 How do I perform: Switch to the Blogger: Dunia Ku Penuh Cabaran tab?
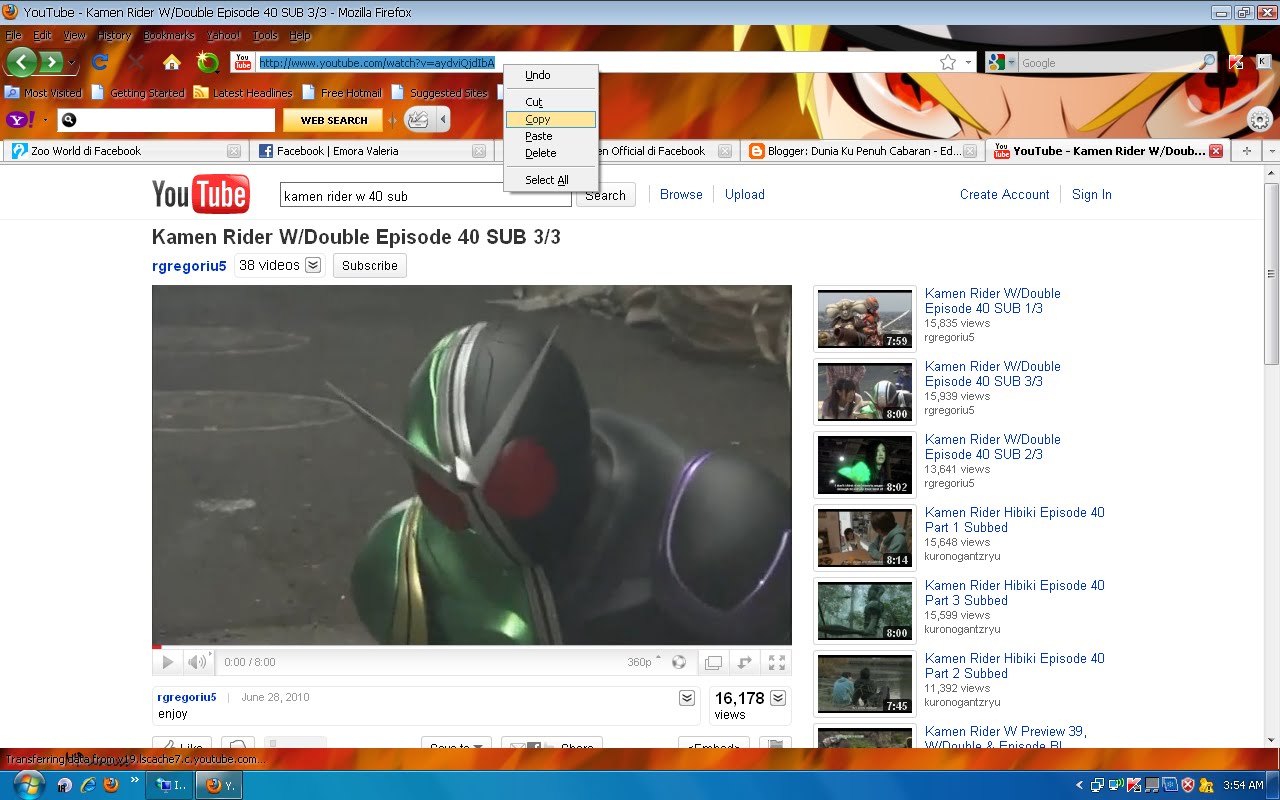863,151
